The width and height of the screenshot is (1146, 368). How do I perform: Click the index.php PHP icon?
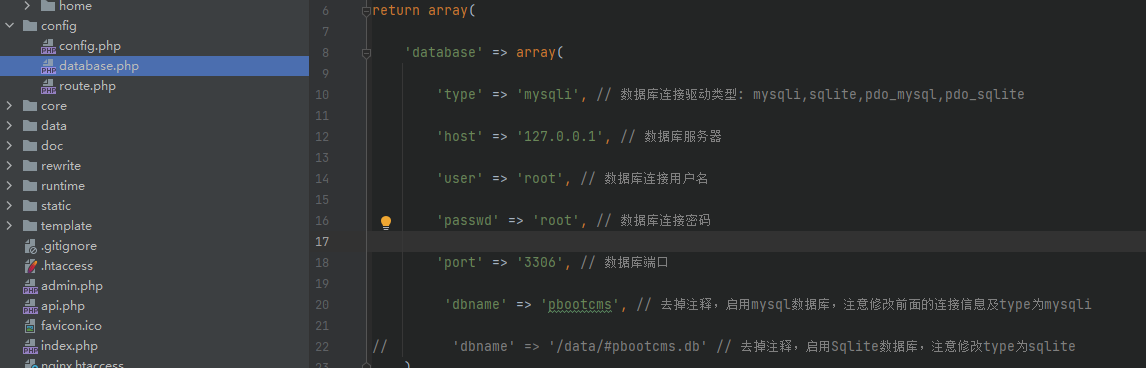coord(30,347)
